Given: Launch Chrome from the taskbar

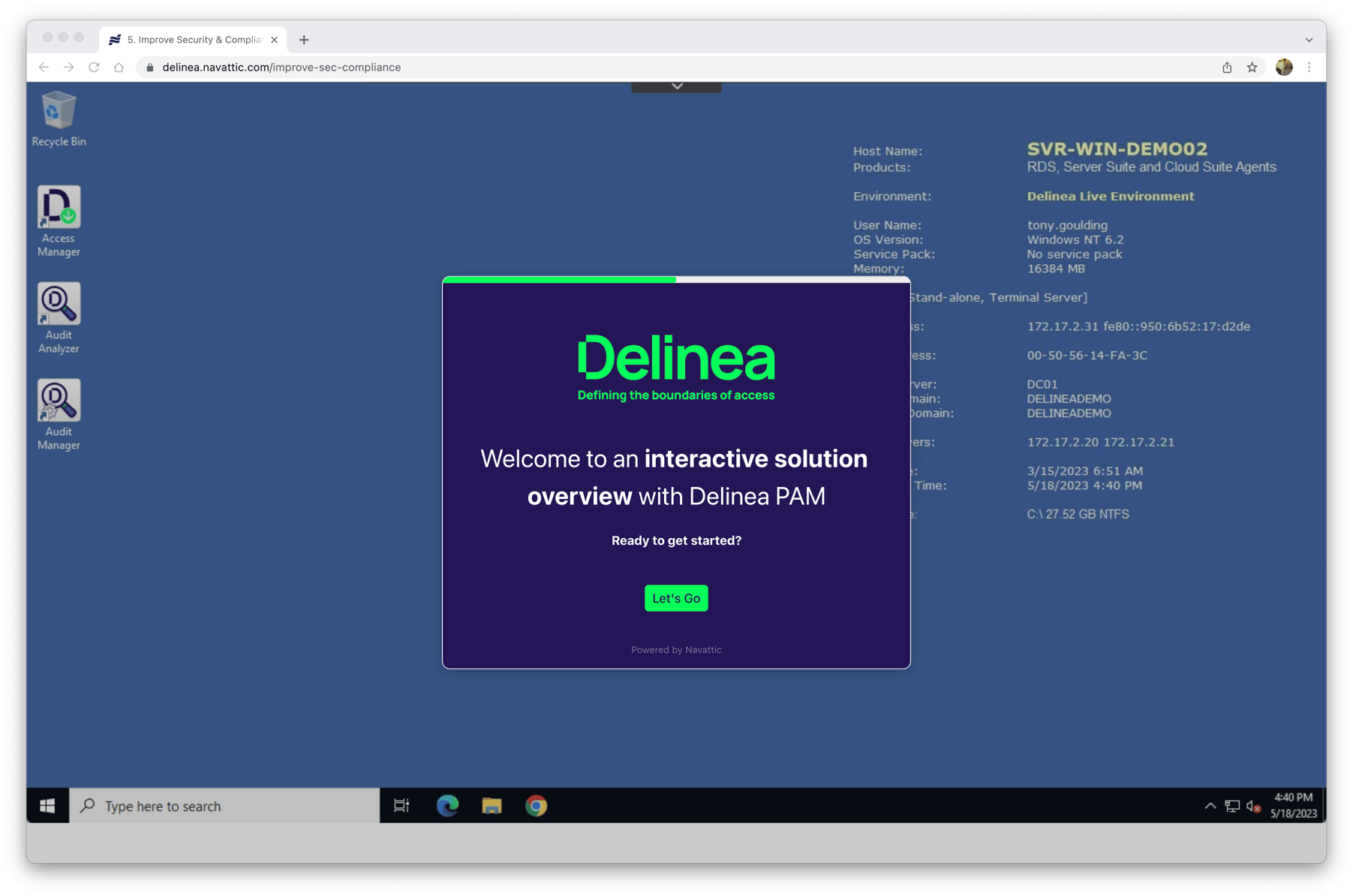Looking at the screenshot, I should pyautogui.click(x=536, y=805).
